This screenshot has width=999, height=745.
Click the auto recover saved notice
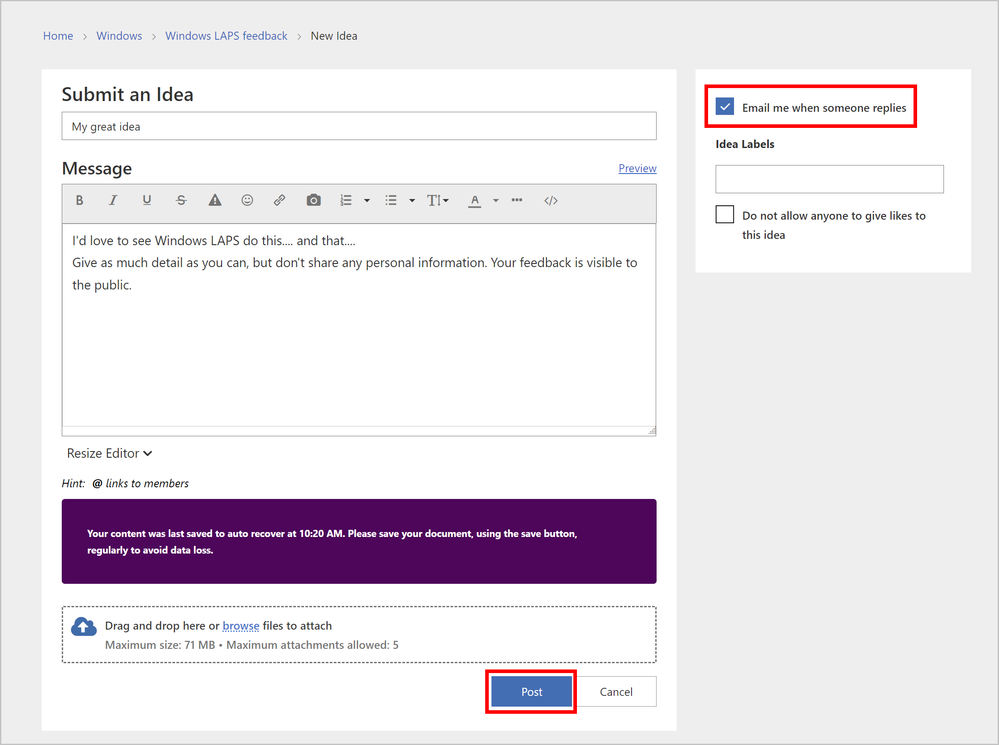(x=359, y=541)
